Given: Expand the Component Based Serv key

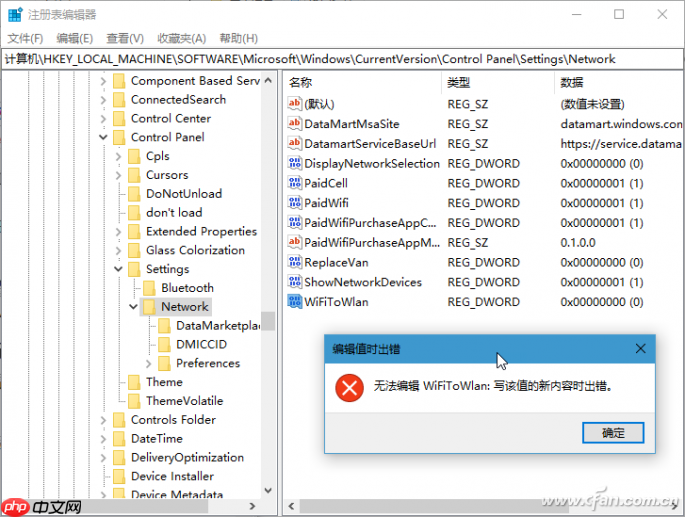Looking at the screenshot, I should (x=103, y=81).
